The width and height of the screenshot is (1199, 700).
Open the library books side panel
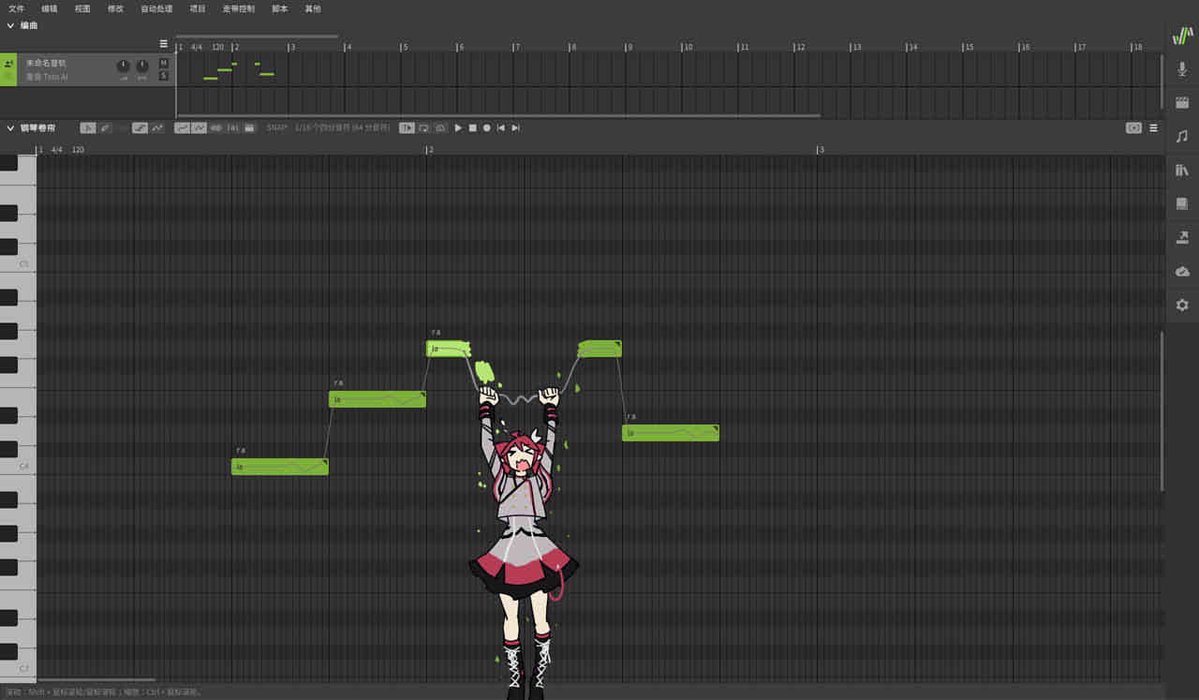(1182, 170)
